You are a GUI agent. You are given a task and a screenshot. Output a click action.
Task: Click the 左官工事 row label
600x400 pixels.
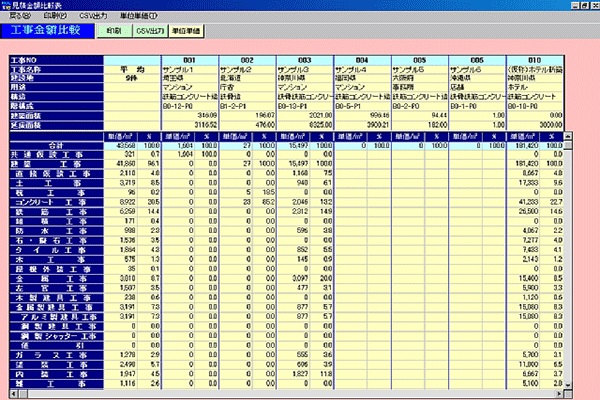56,288
